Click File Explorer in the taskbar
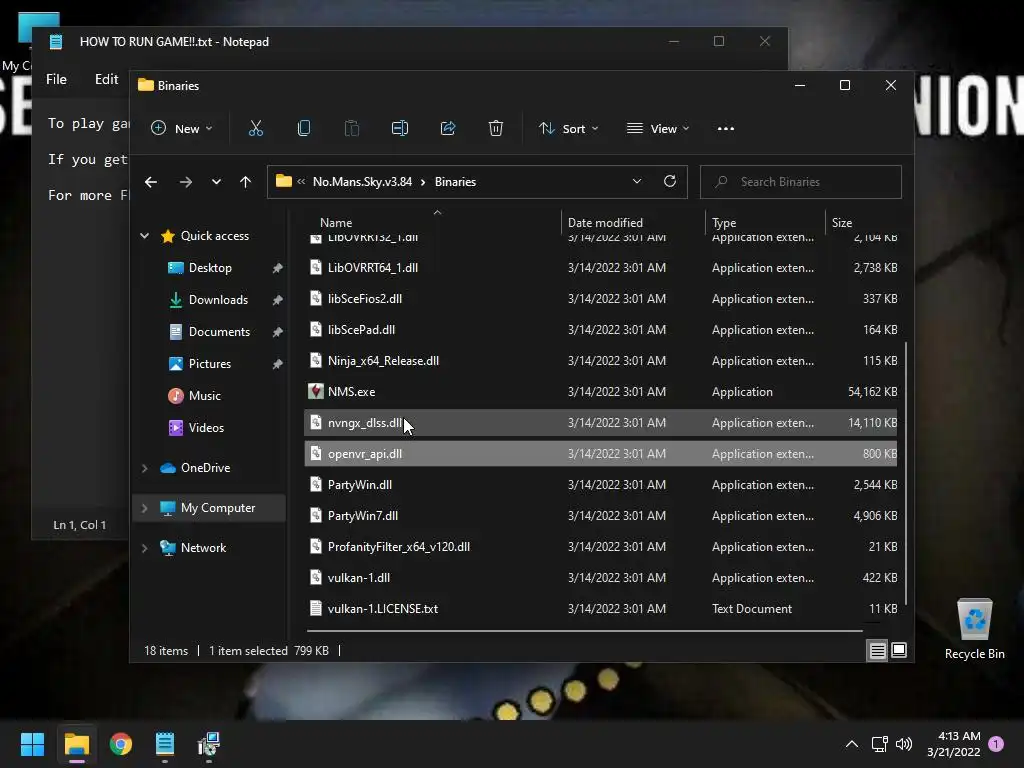 [76, 744]
